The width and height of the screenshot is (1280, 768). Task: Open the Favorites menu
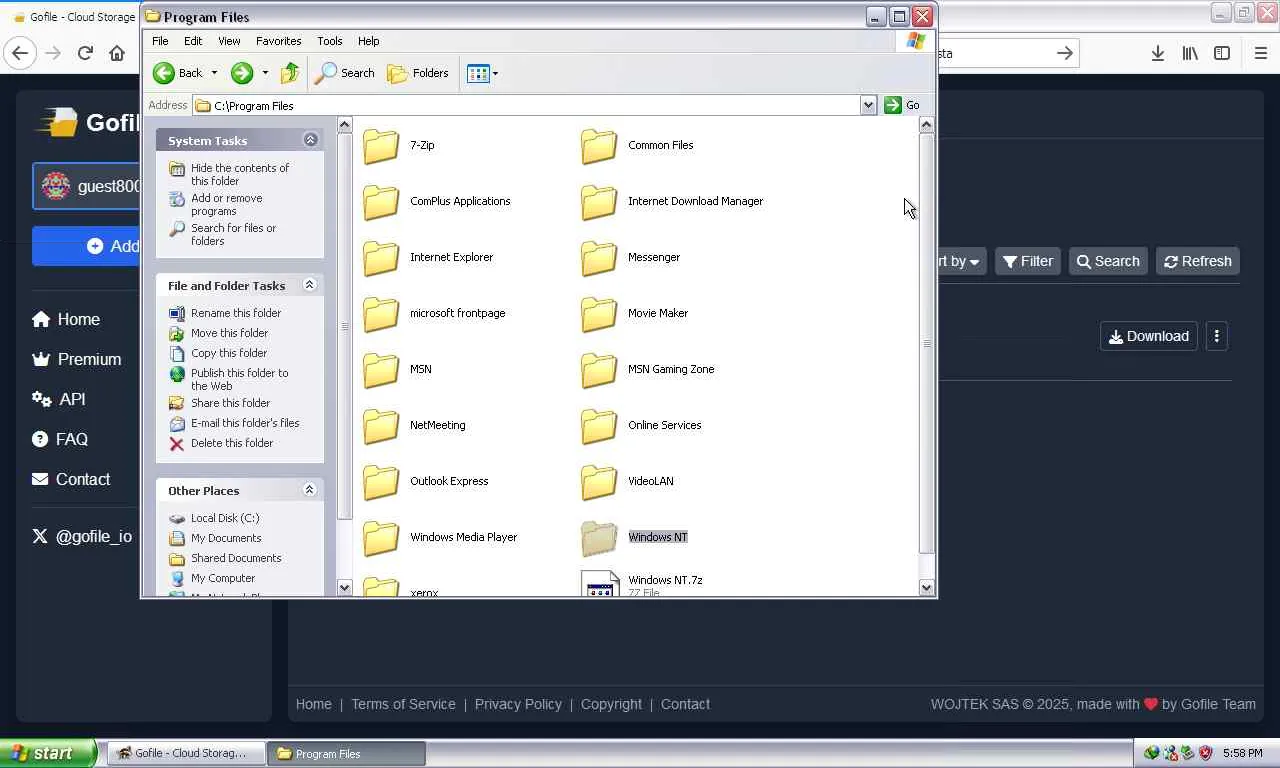coord(278,41)
